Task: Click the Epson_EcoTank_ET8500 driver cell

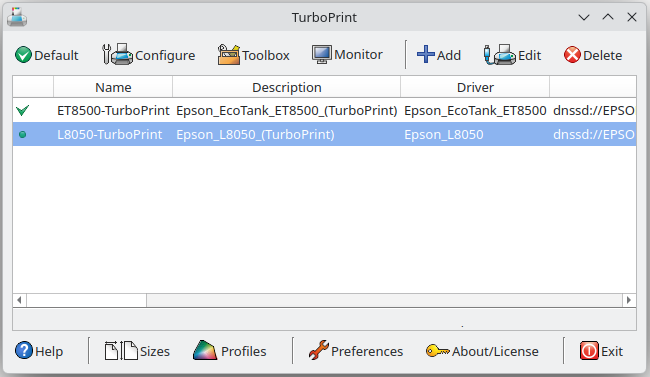Action: click(475, 110)
